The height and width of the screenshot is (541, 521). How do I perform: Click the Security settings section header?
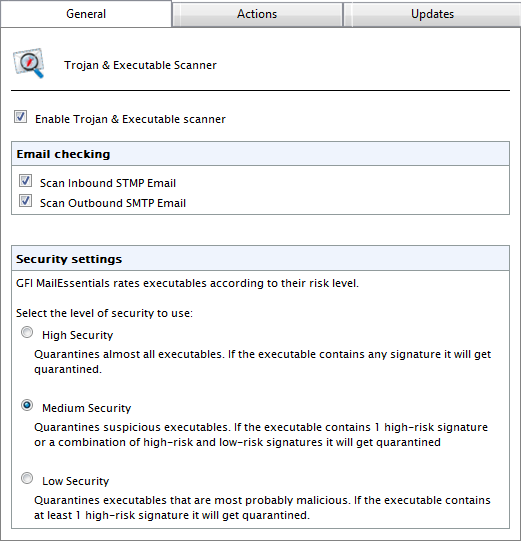260,259
